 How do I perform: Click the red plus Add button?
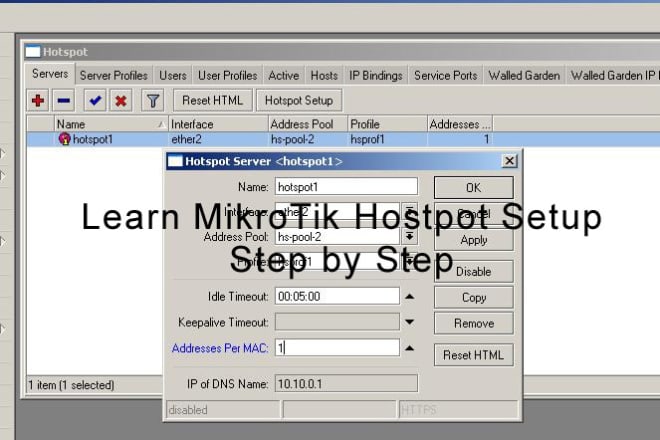click(38, 101)
